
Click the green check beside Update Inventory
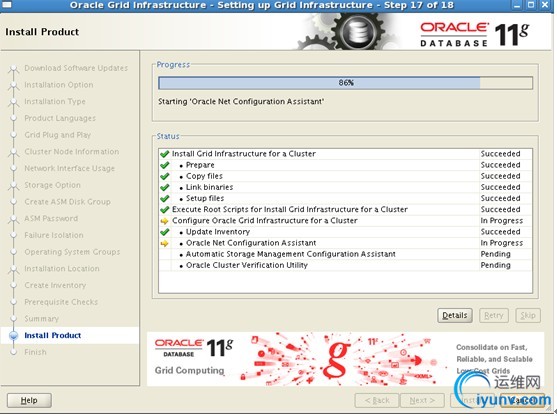[x=164, y=232]
